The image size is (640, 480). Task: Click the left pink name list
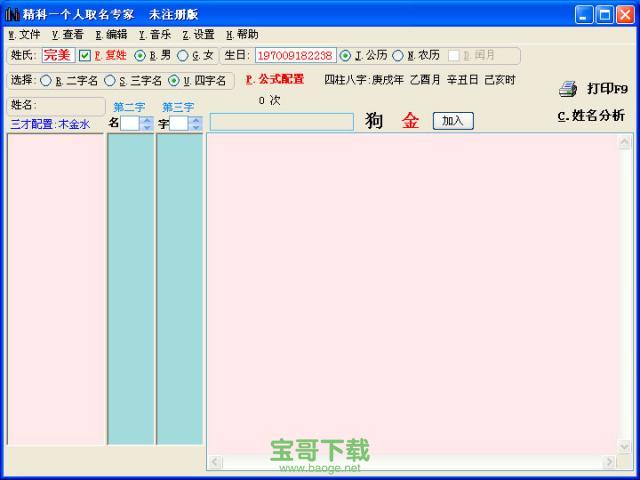point(56,289)
